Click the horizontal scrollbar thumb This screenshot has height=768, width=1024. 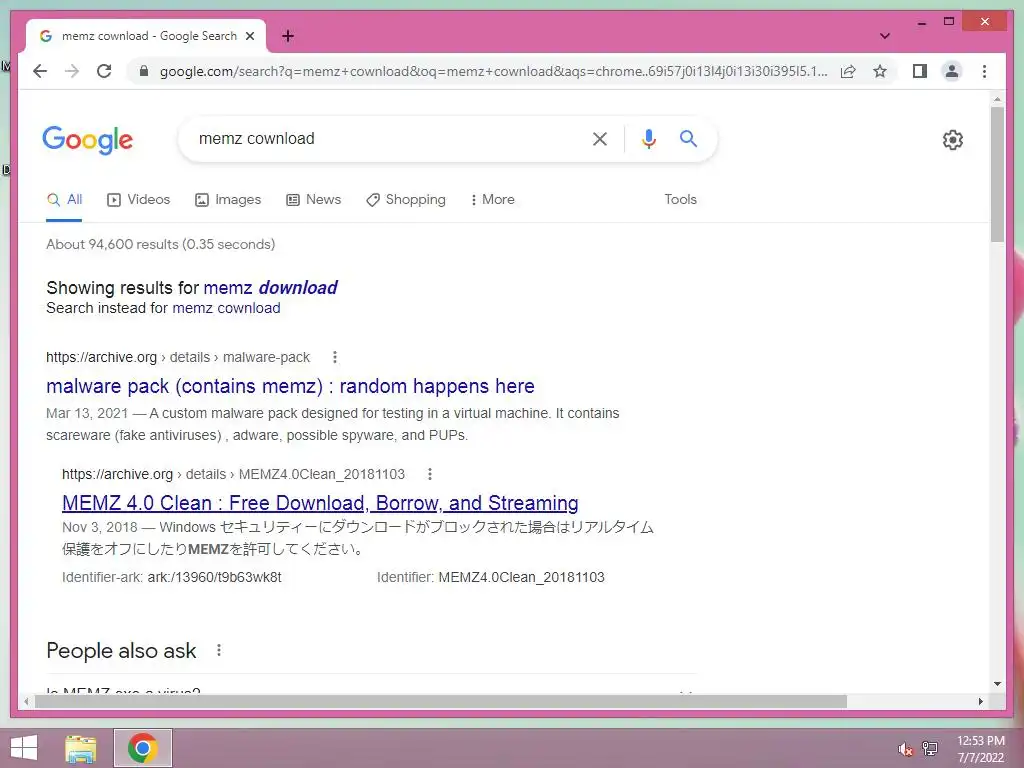(x=441, y=701)
